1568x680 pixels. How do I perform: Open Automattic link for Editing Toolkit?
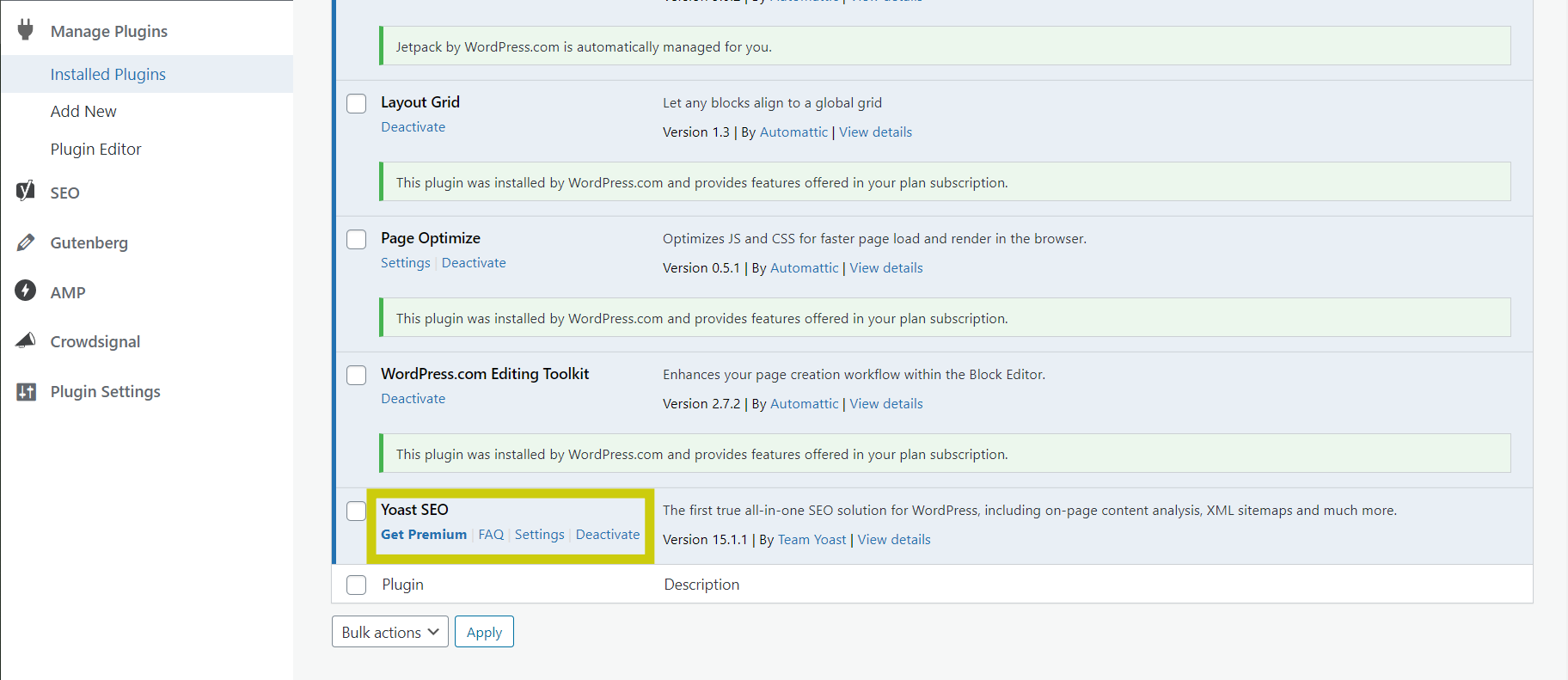click(x=804, y=403)
